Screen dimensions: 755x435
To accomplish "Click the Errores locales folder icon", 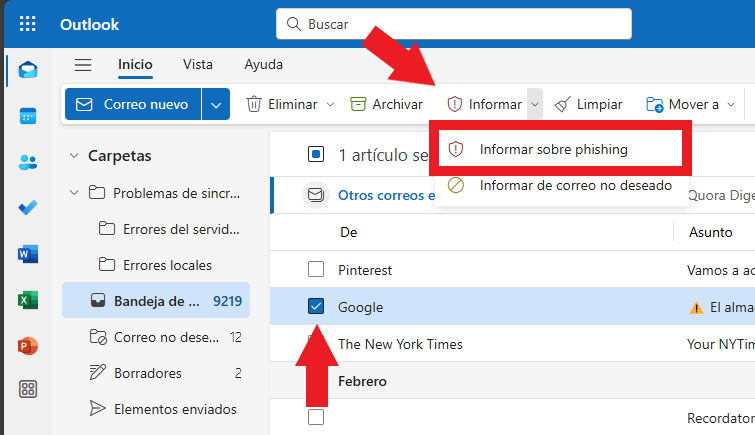I will [107, 264].
